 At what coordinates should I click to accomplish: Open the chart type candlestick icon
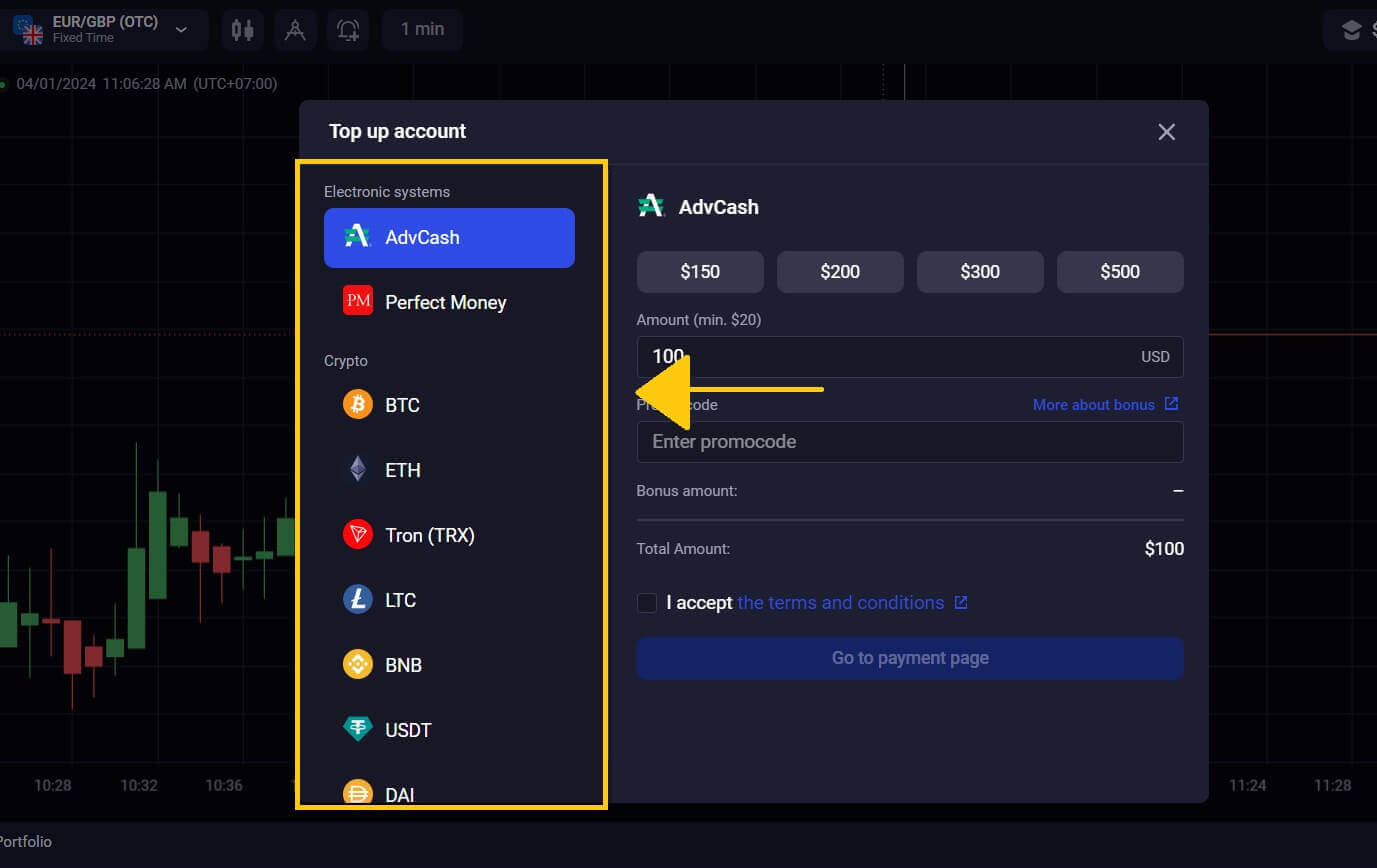click(242, 30)
